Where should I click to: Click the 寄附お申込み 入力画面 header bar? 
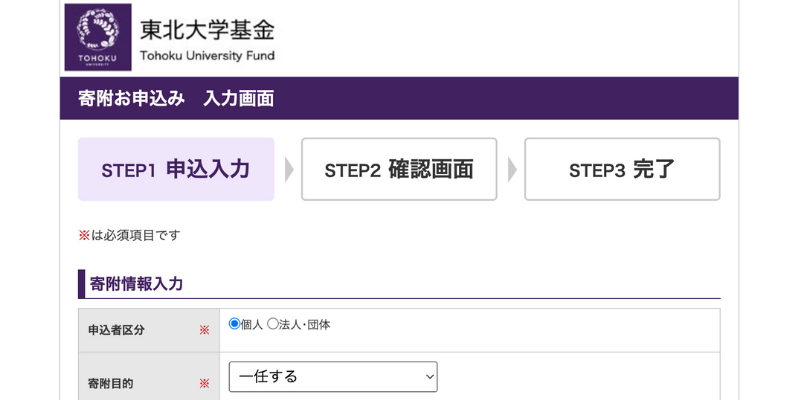coord(399,98)
